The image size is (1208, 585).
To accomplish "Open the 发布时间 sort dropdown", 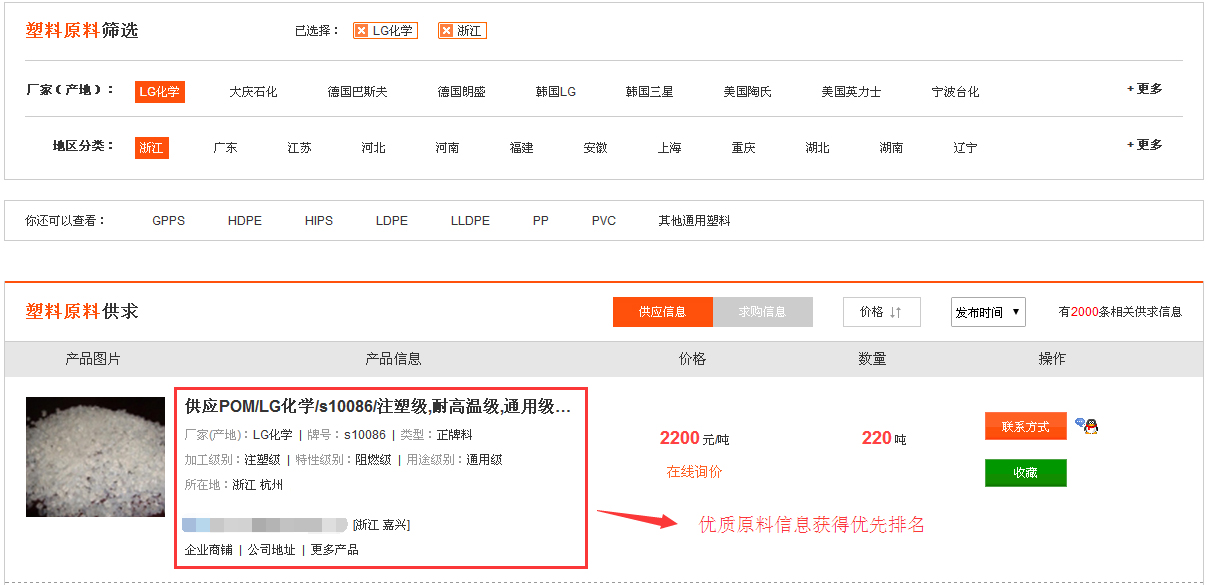I will click(x=988, y=312).
